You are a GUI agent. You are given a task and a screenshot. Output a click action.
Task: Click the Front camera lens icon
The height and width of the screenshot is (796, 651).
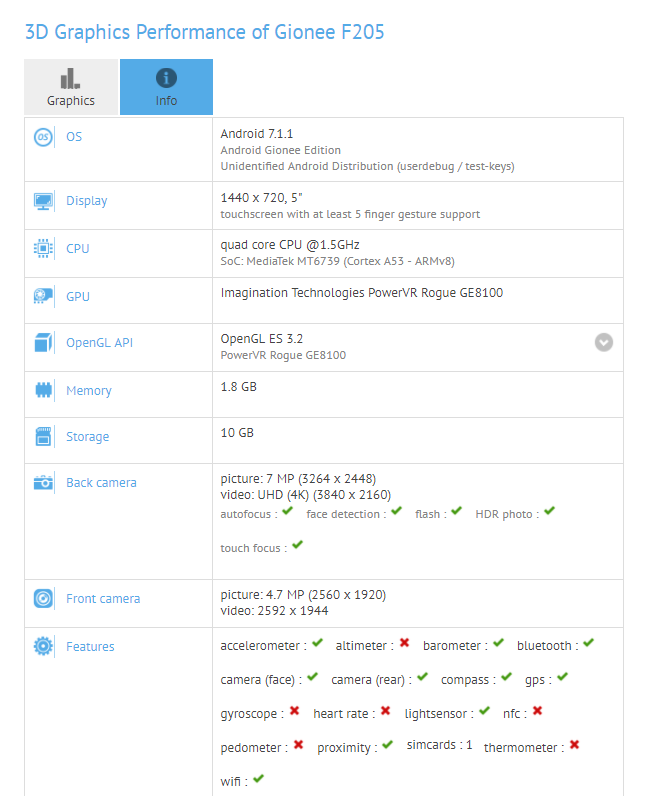[x=43, y=599]
